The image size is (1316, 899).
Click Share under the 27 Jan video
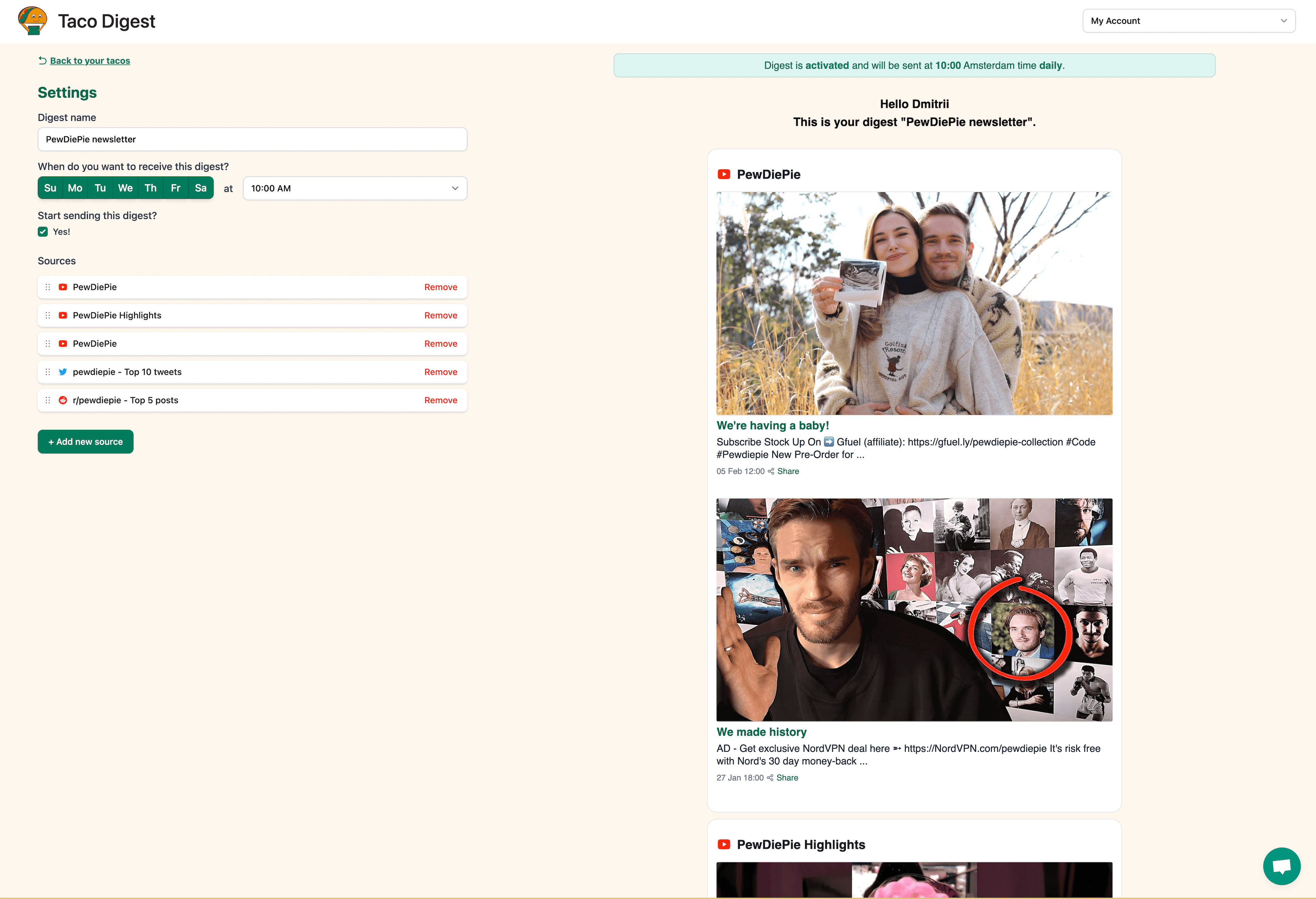pyautogui.click(x=787, y=778)
